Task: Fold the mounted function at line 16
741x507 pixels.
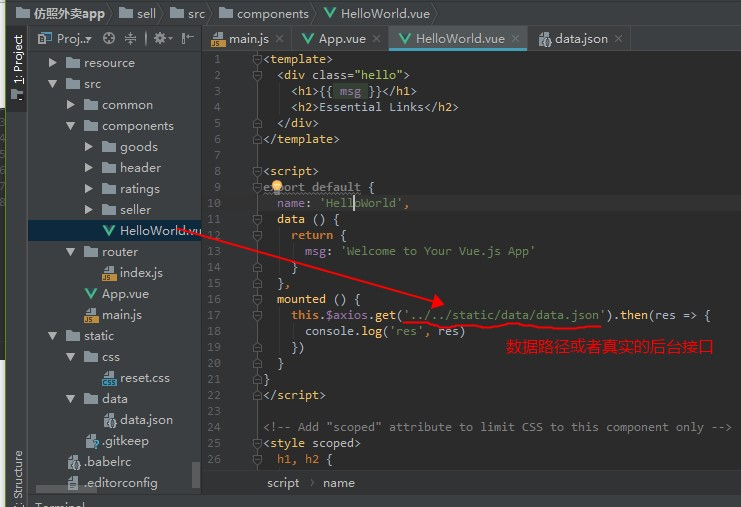Action: [x=257, y=299]
